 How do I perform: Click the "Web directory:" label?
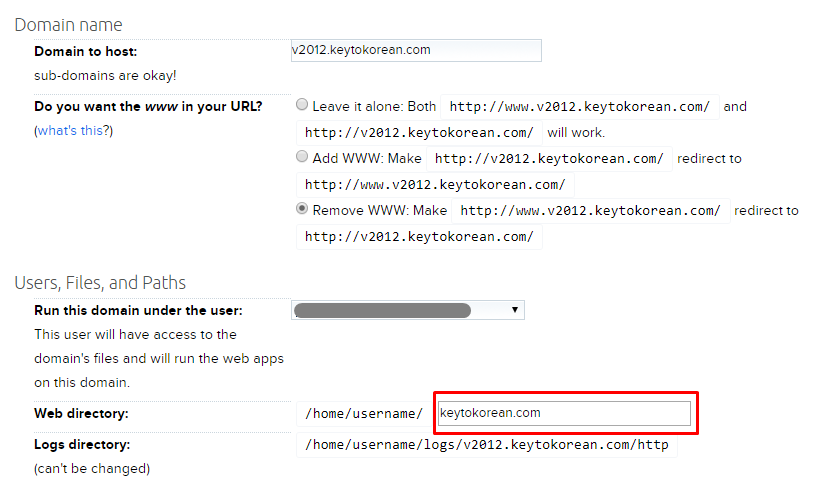click(x=81, y=414)
